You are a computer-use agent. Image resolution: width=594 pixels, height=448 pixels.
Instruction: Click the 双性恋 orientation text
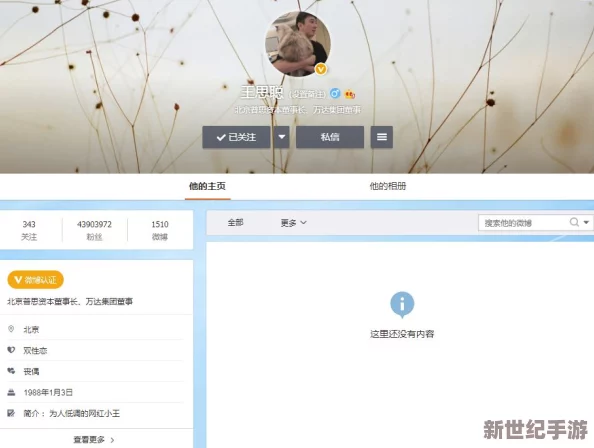coord(35,351)
